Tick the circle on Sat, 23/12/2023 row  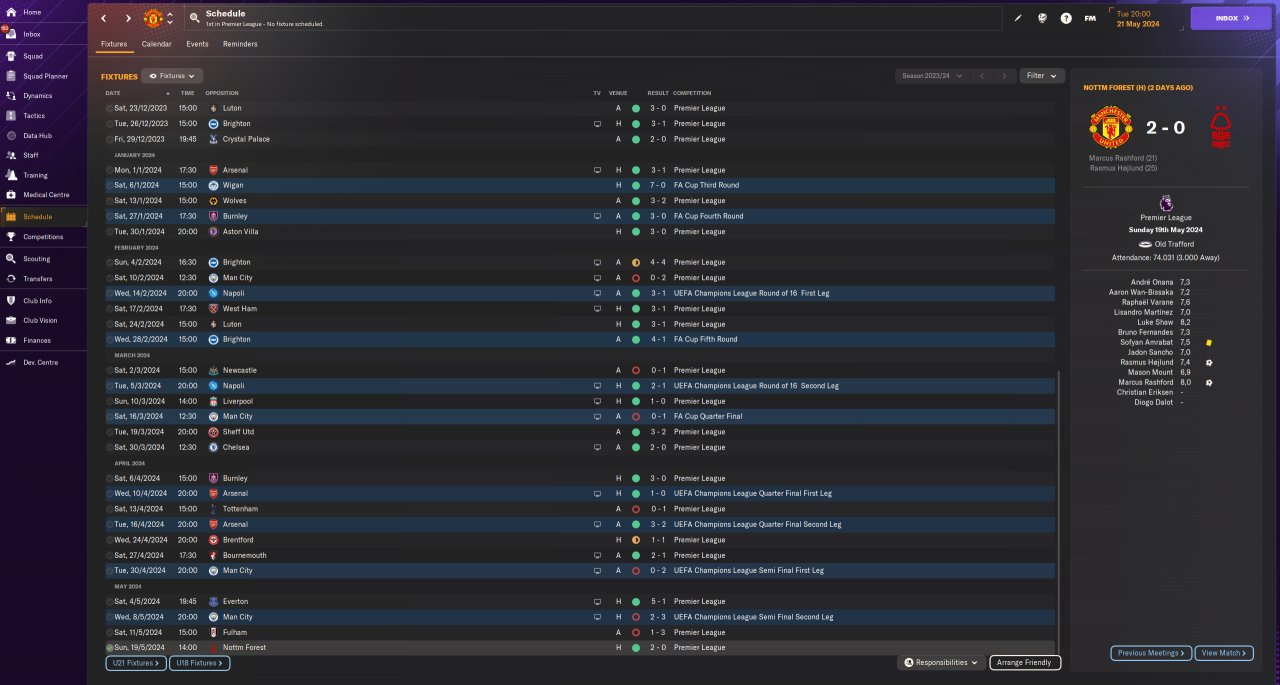pos(110,108)
